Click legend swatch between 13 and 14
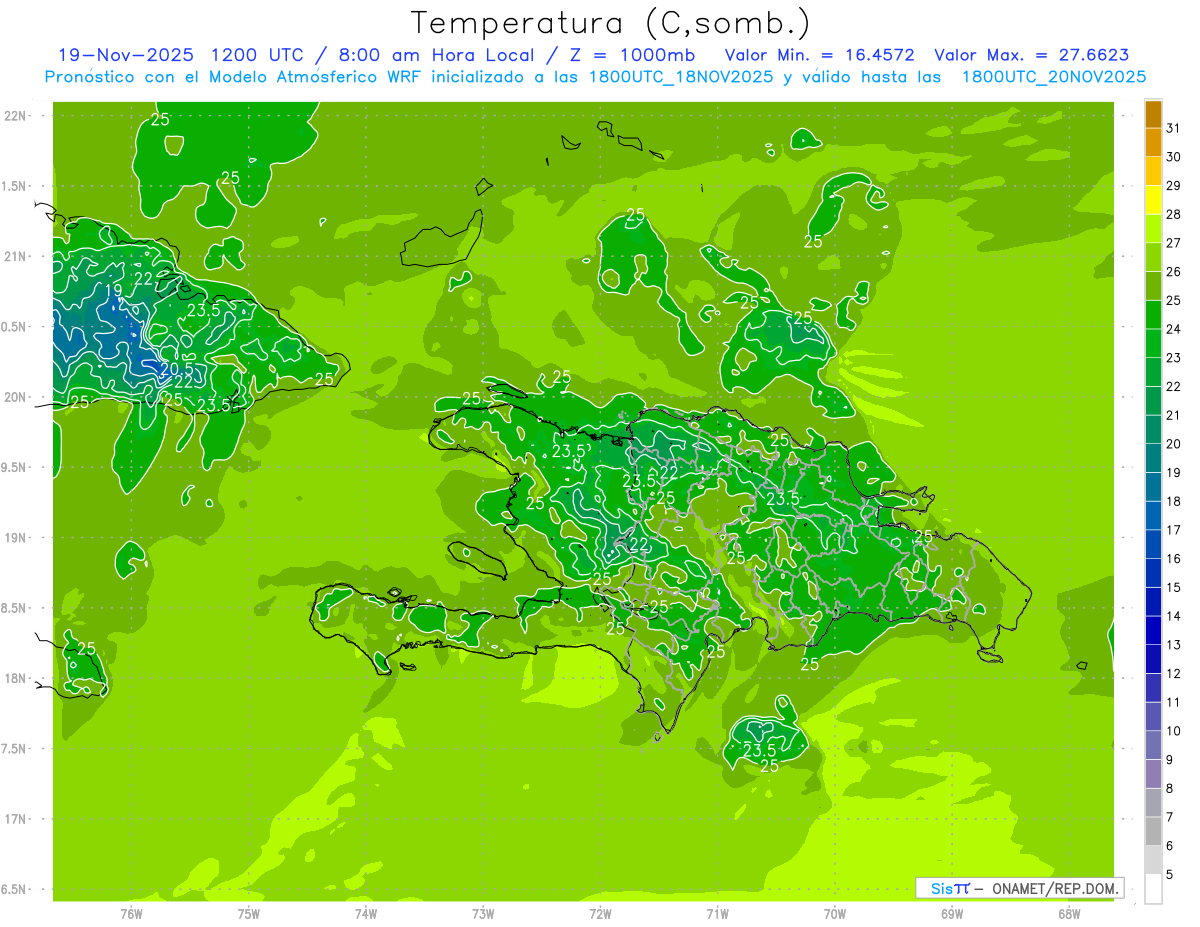 [x=1153, y=631]
